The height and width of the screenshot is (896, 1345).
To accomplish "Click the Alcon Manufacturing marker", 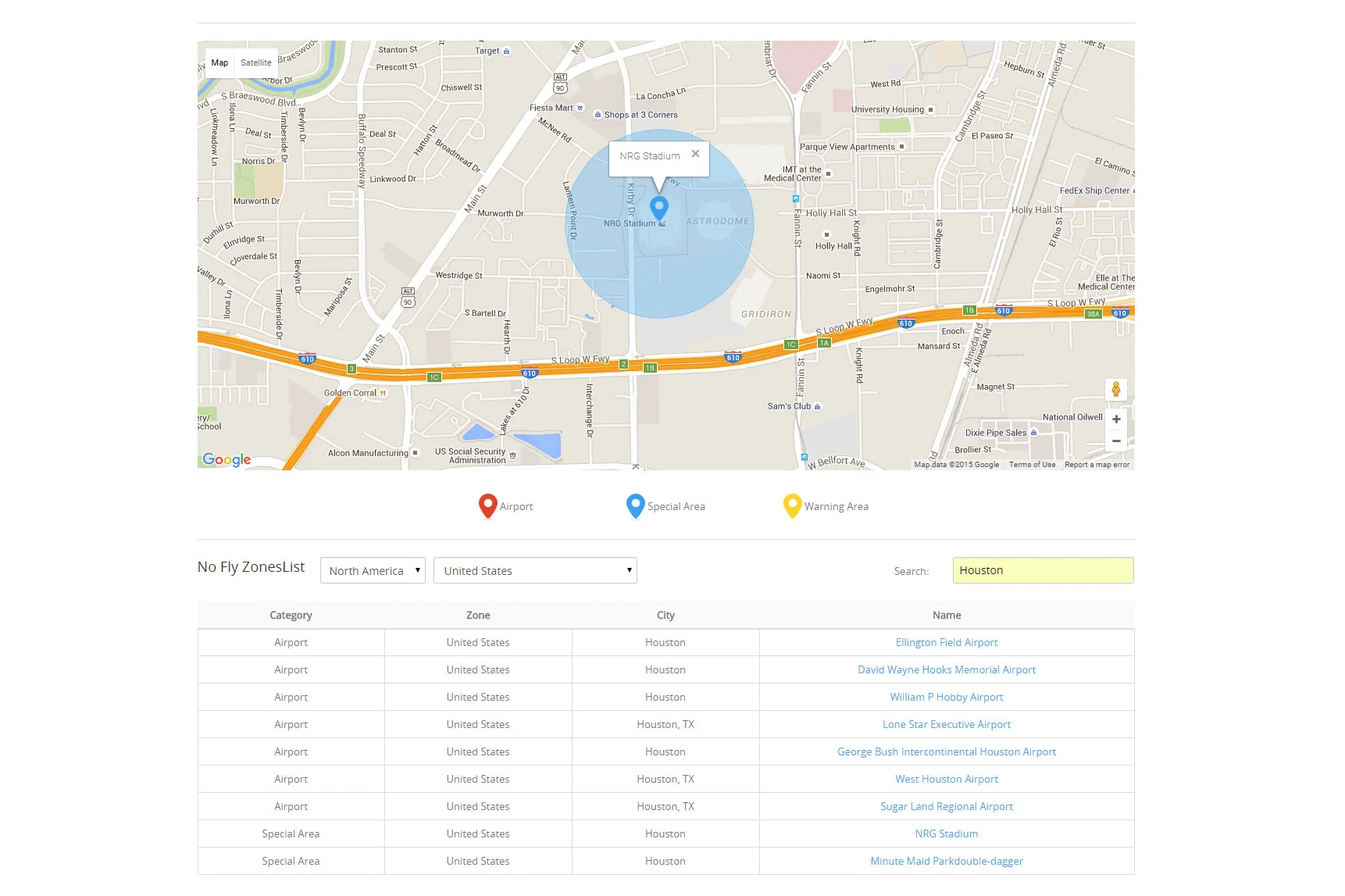I will (x=416, y=453).
